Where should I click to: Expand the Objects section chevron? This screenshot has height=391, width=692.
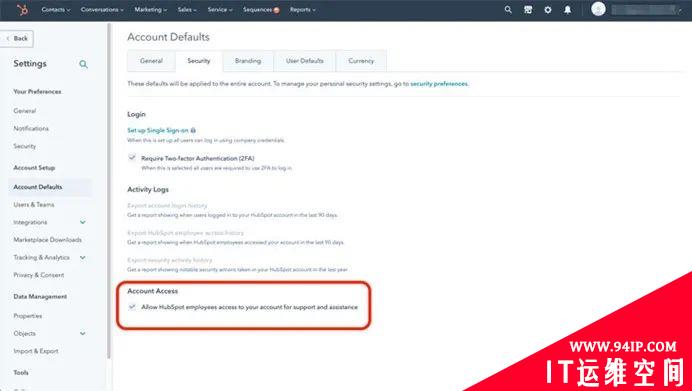point(83,333)
